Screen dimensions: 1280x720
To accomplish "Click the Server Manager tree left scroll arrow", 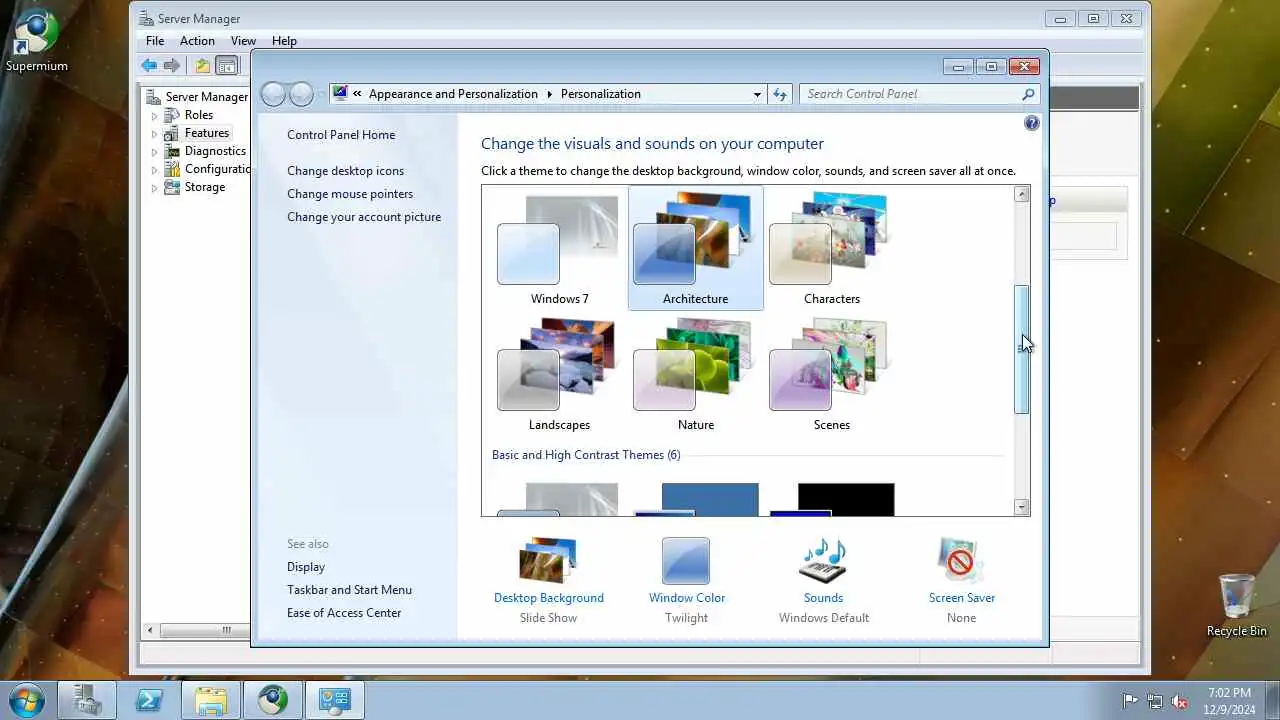I will point(152,630).
